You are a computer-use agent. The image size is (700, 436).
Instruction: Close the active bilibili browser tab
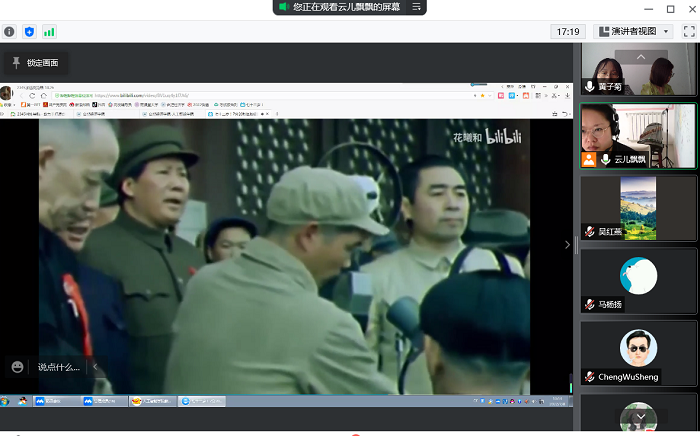267,114
